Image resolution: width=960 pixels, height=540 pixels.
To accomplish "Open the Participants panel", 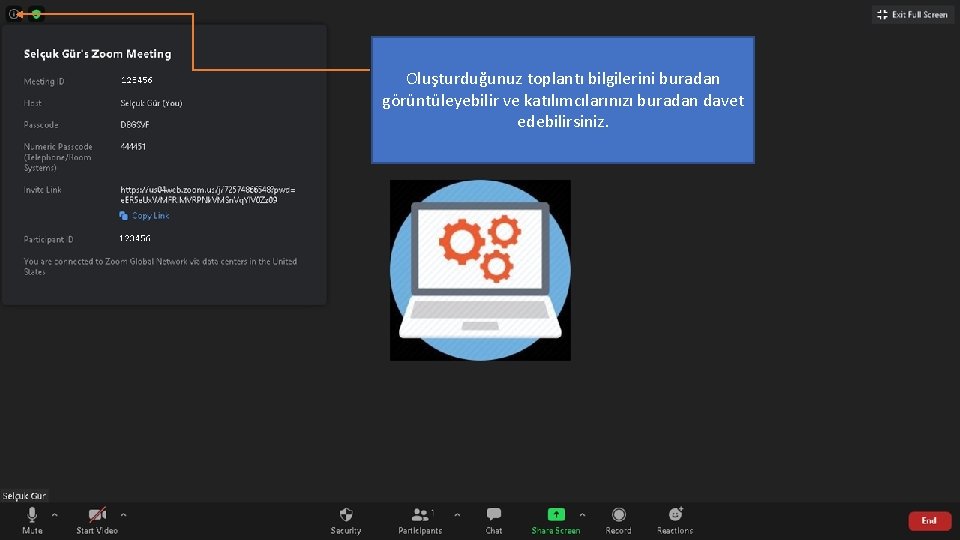I will pyautogui.click(x=420, y=521).
